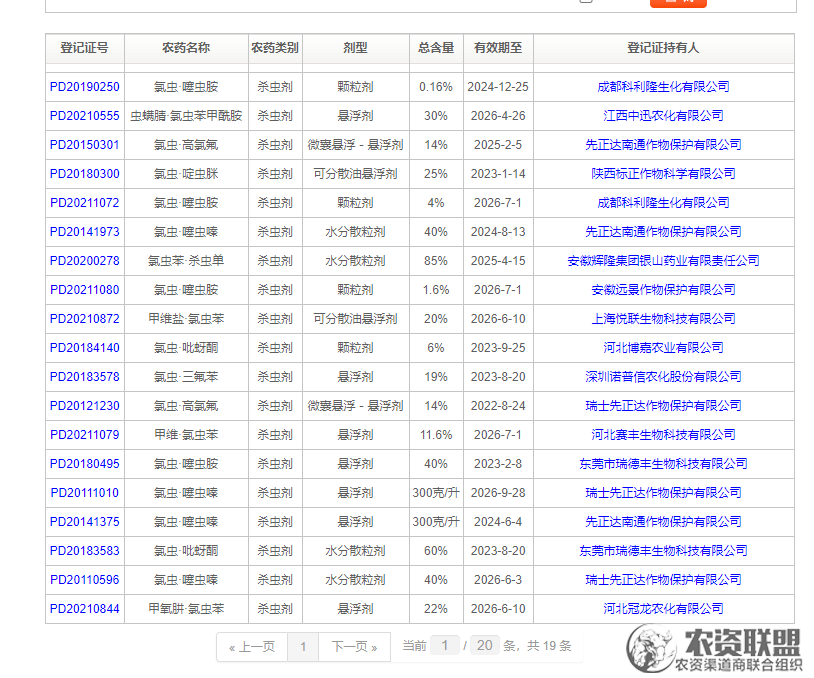The width and height of the screenshot is (814, 678).
Task: Open registration PD20110596 link
Action: tap(85, 580)
